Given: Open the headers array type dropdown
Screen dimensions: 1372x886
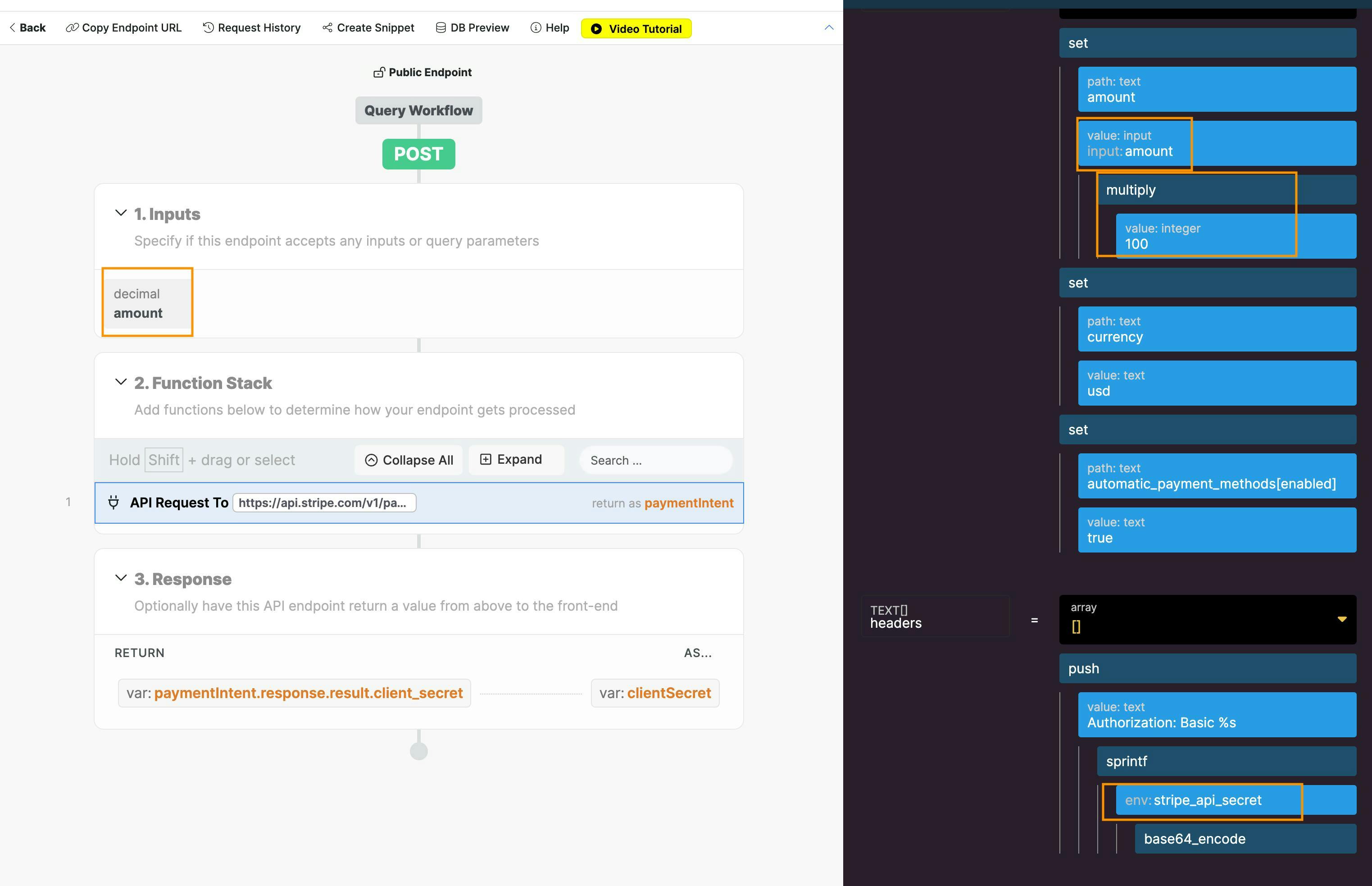Looking at the screenshot, I should click(1341, 620).
